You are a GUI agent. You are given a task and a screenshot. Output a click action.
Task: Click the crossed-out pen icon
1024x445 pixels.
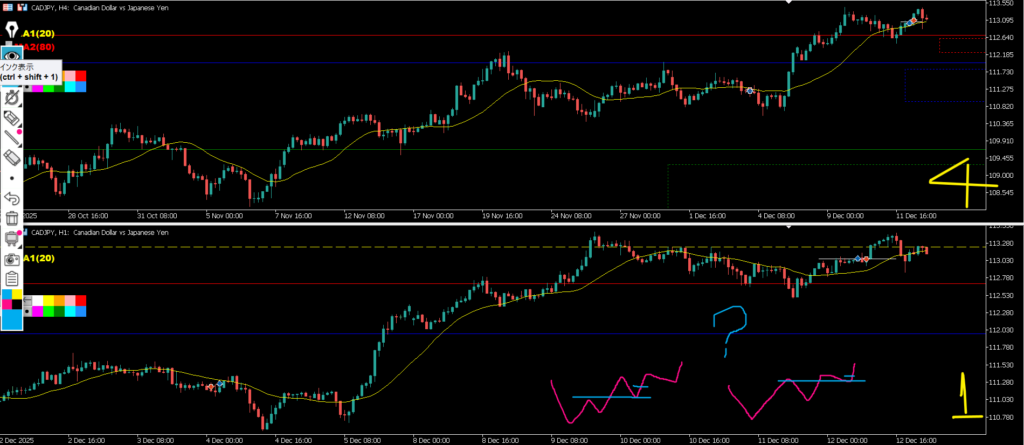(12, 98)
